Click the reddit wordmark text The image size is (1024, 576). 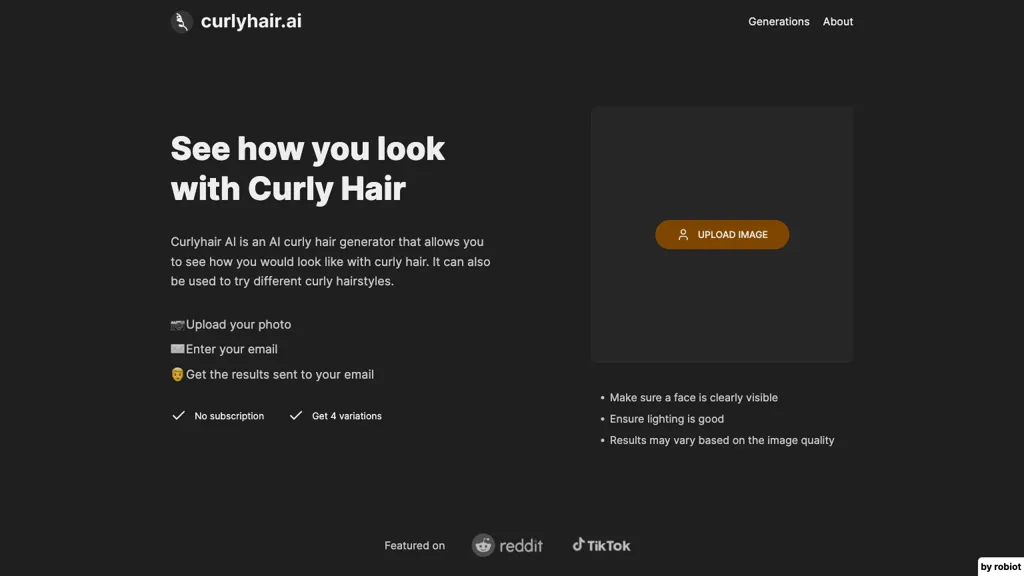pos(521,546)
